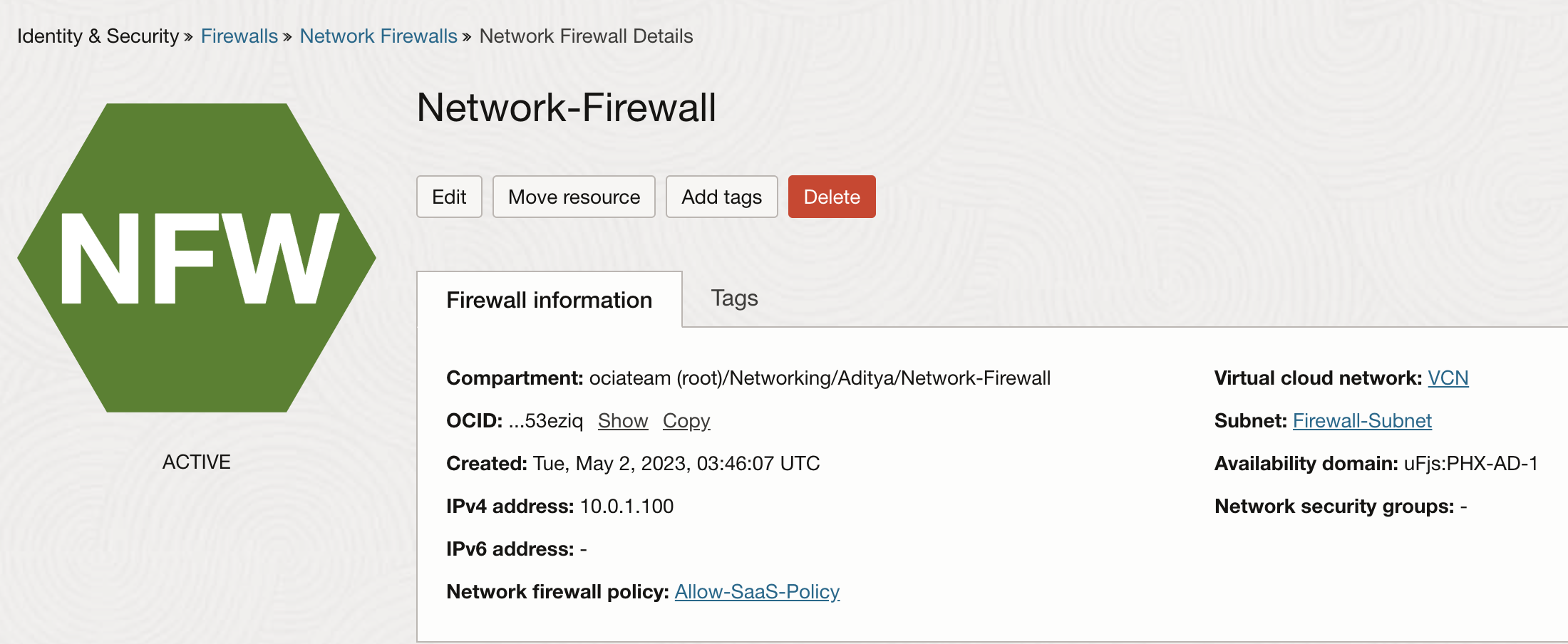Click the ACTIVE status label
Screen dimensions: 1568x644
pyautogui.click(x=196, y=461)
